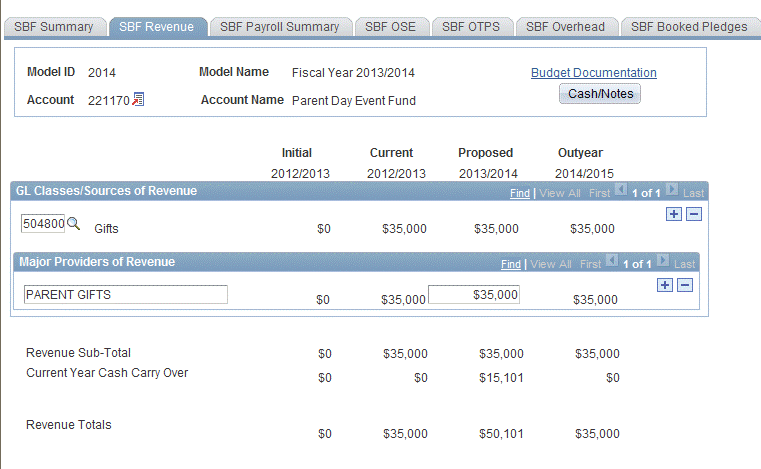Focus the PARENT GIFTS text field

pos(125,294)
